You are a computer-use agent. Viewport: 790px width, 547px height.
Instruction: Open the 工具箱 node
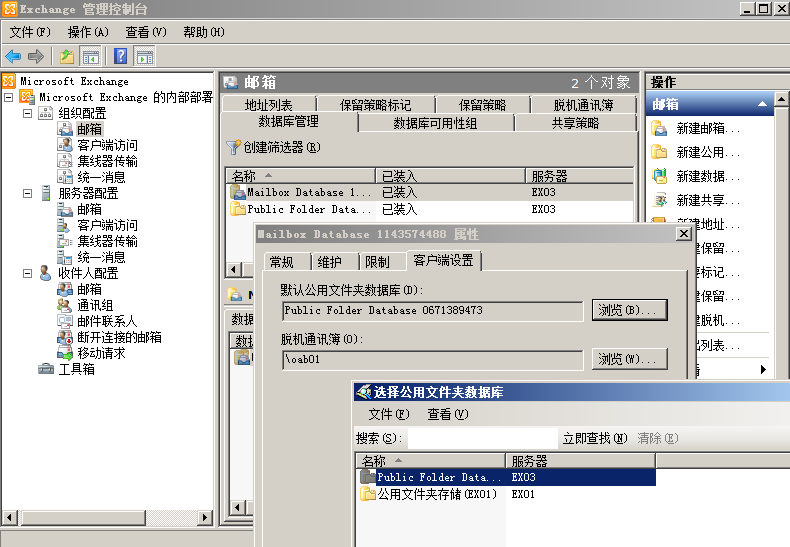pos(77,370)
